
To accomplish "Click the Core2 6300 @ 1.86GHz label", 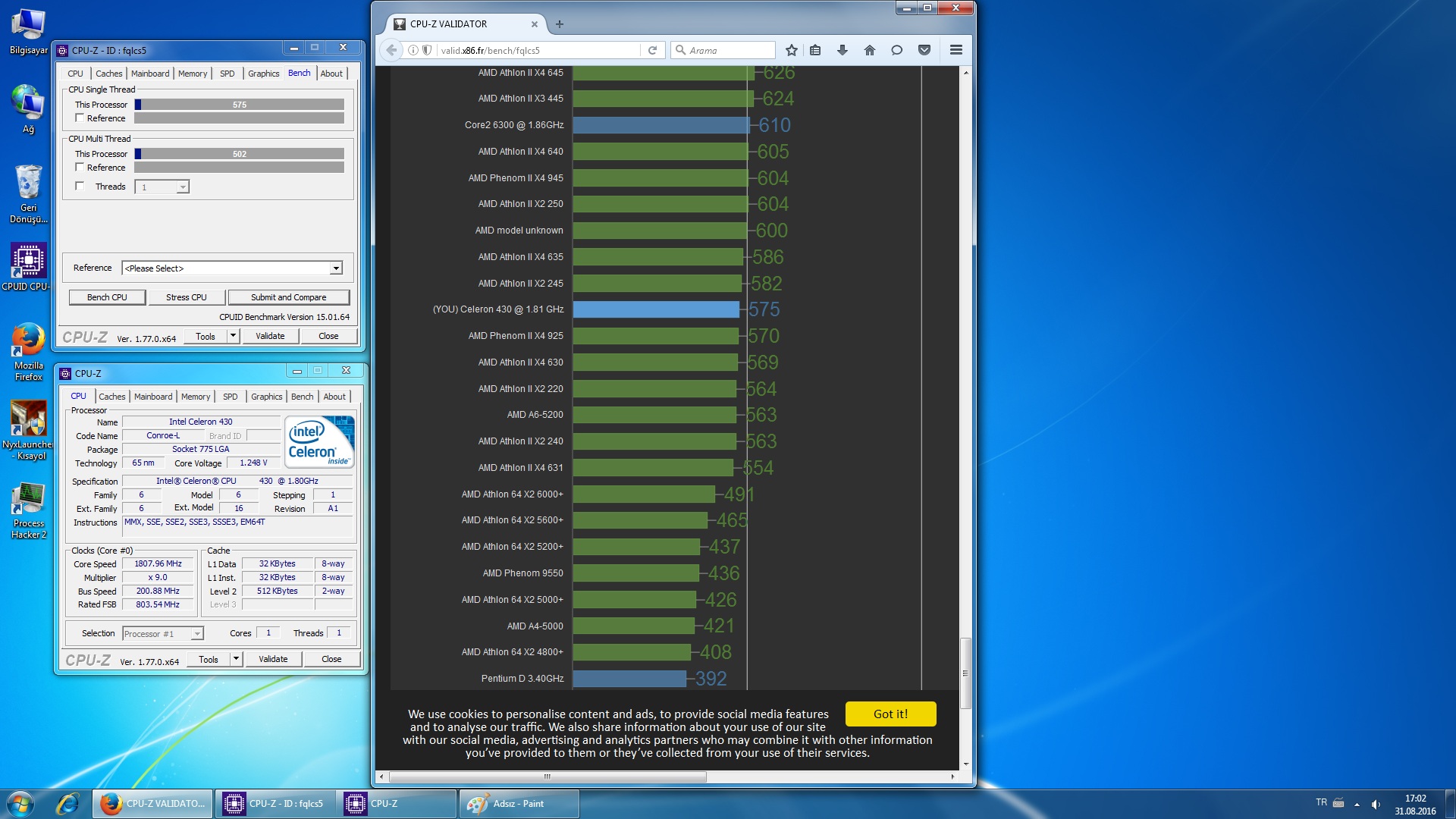I will point(514,125).
